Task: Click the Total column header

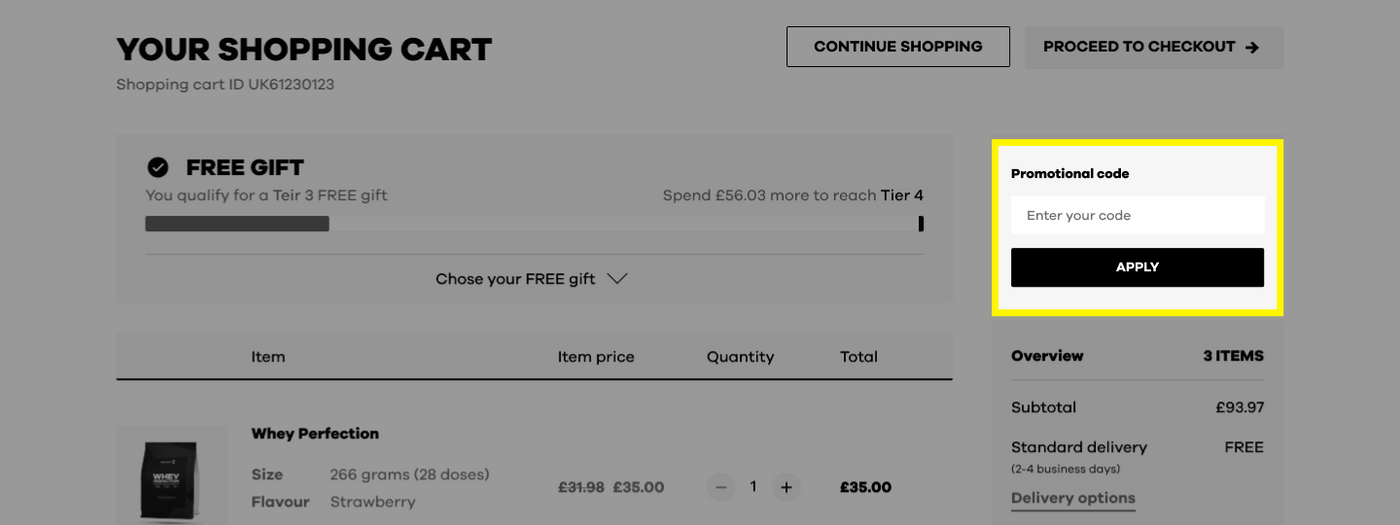Action: 858,357
